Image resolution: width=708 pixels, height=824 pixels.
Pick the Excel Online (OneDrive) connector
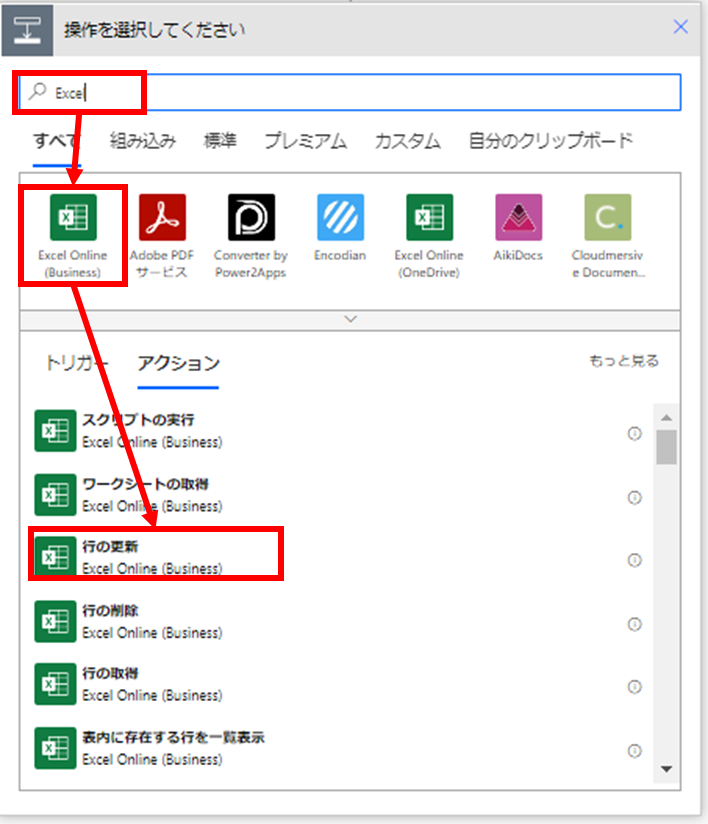(429, 217)
